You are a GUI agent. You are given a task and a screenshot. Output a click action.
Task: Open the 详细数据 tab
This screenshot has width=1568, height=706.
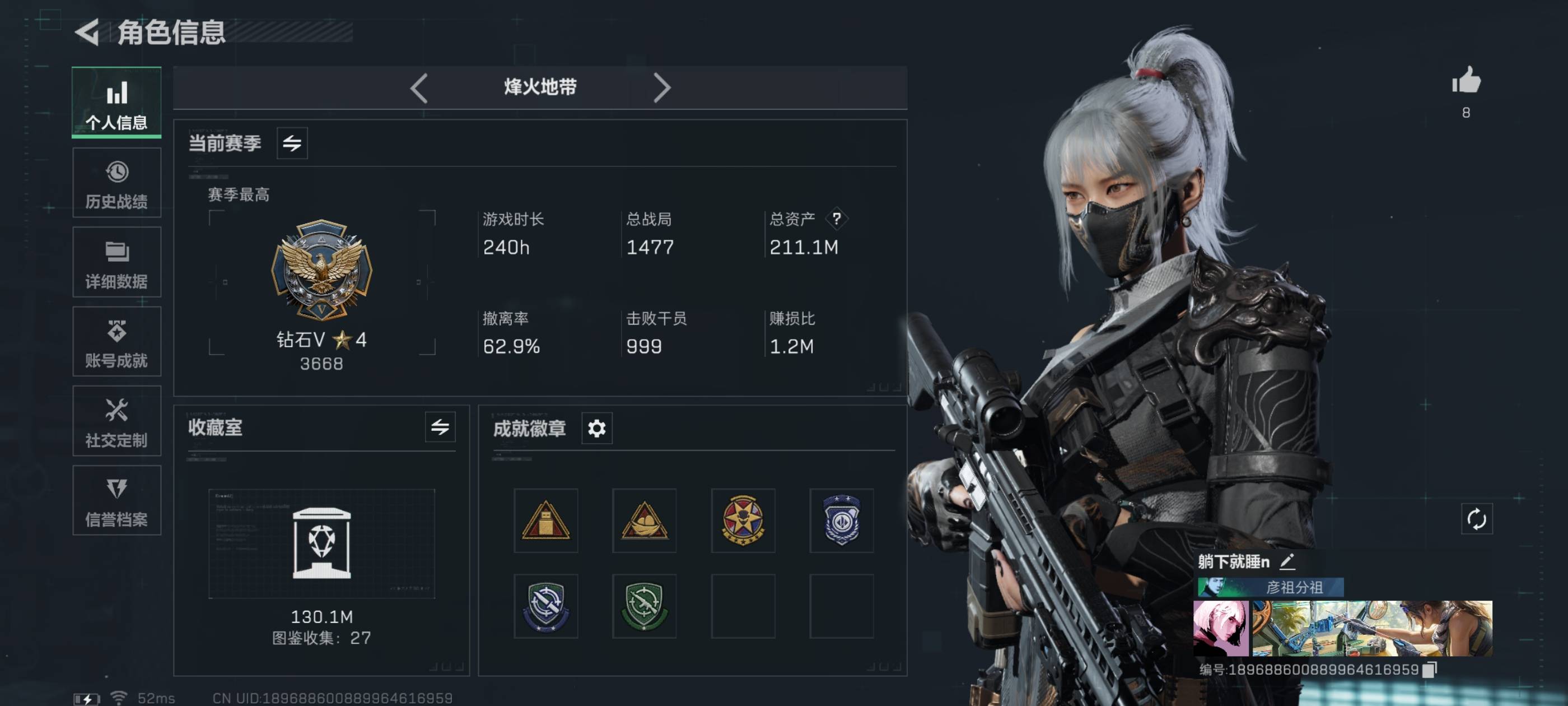(x=117, y=262)
